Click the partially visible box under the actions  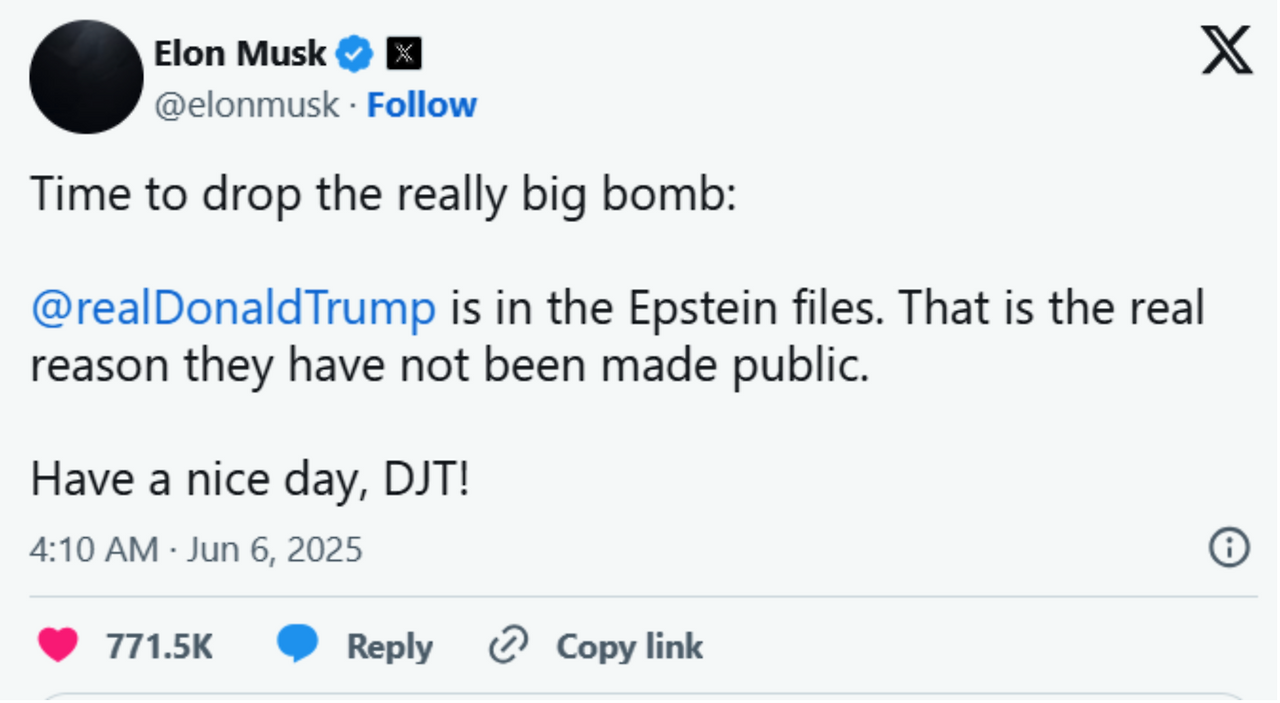(640, 696)
